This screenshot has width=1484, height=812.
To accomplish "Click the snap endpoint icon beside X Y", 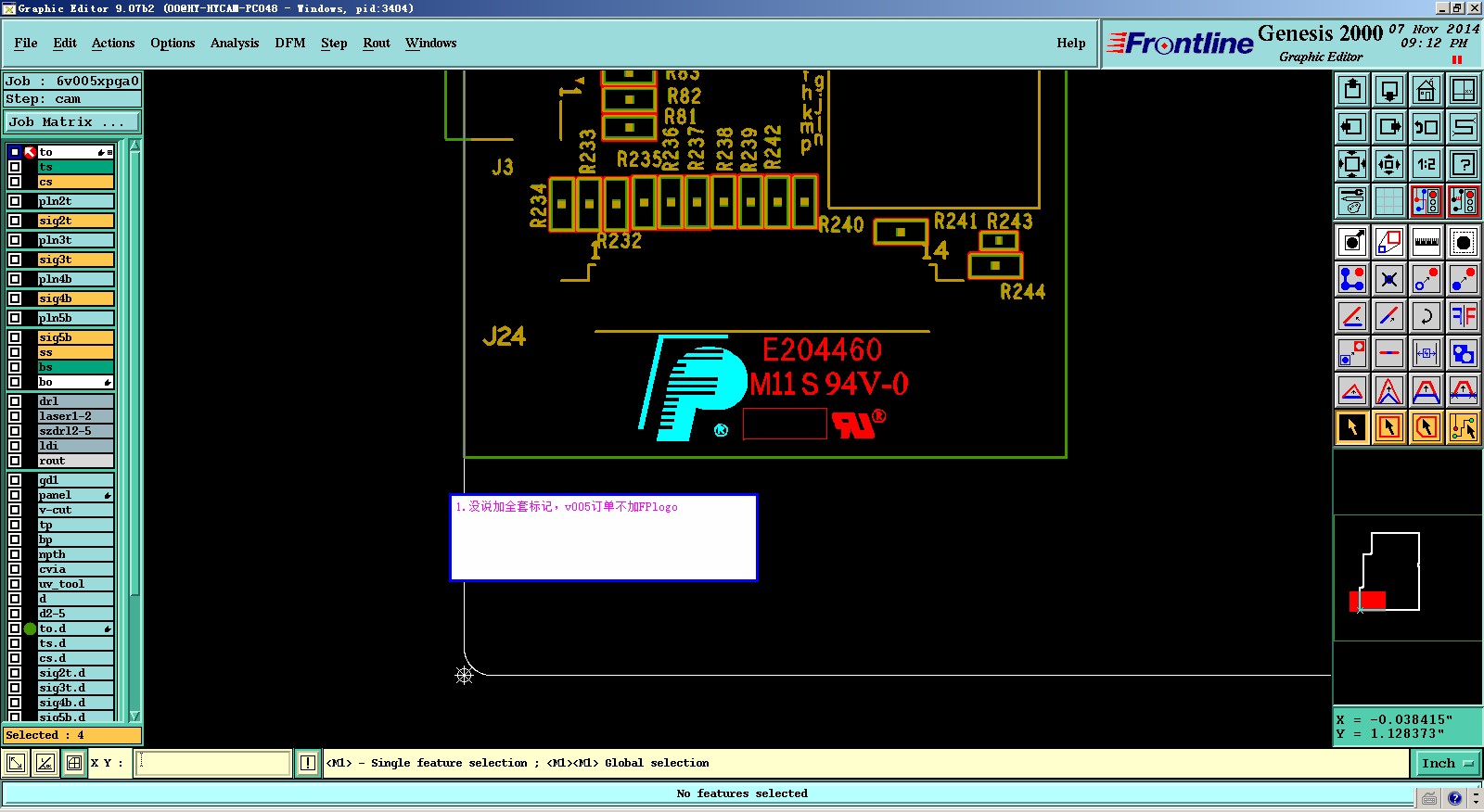I will [x=16, y=764].
